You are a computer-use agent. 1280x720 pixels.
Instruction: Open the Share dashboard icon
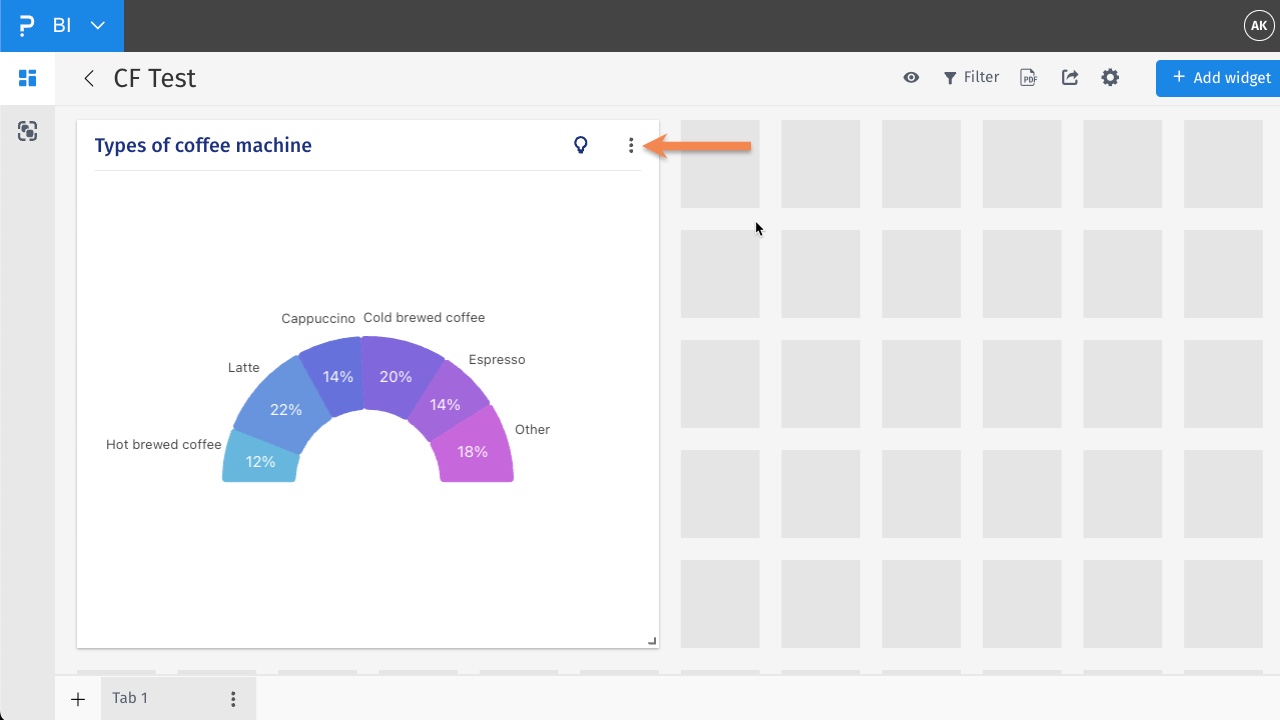click(1069, 77)
